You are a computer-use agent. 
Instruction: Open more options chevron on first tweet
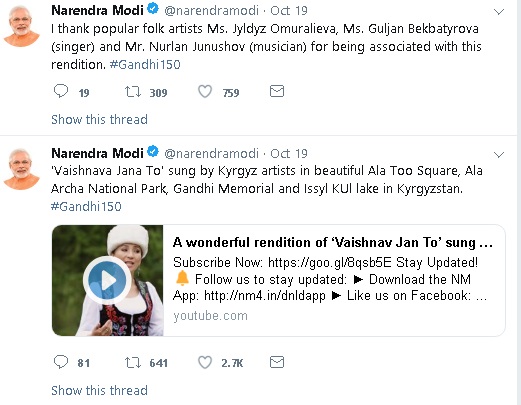tap(499, 12)
